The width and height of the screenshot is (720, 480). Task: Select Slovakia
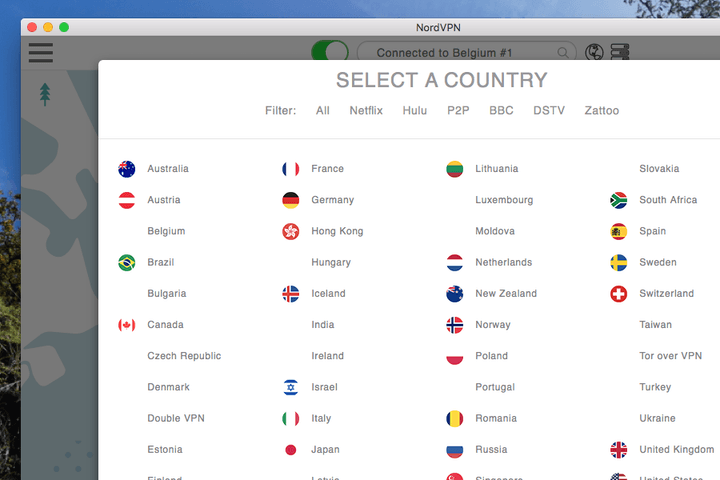[659, 169]
